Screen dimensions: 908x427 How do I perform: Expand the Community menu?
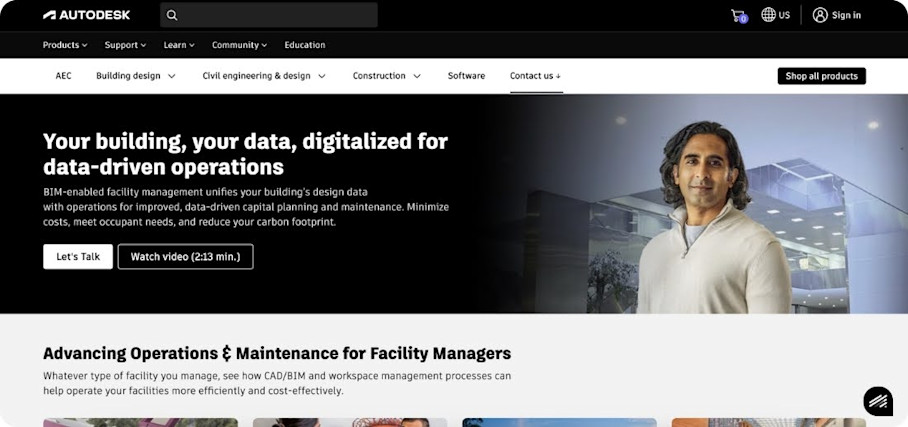[x=239, y=45]
